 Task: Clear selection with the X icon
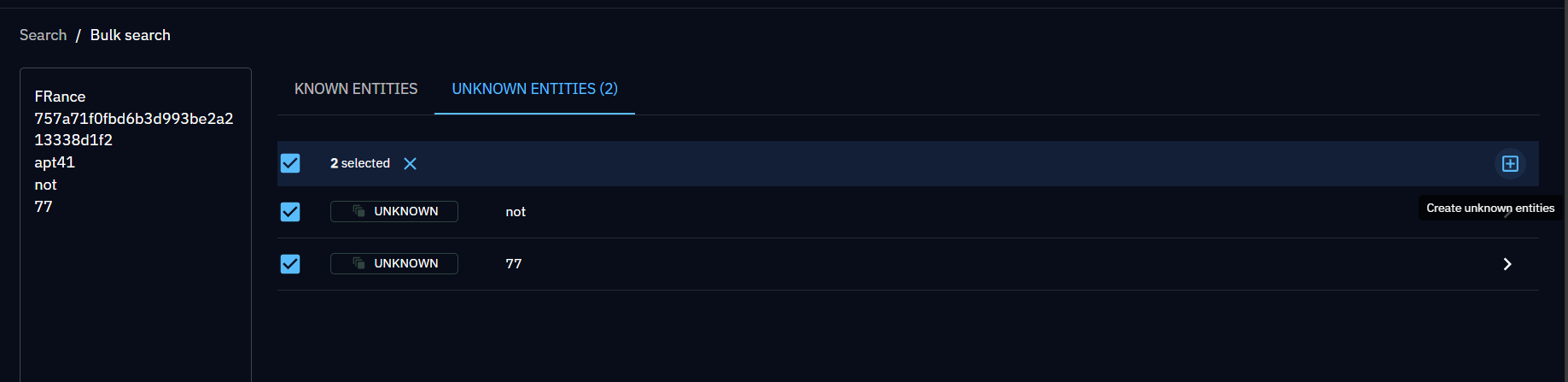click(x=410, y=163)
